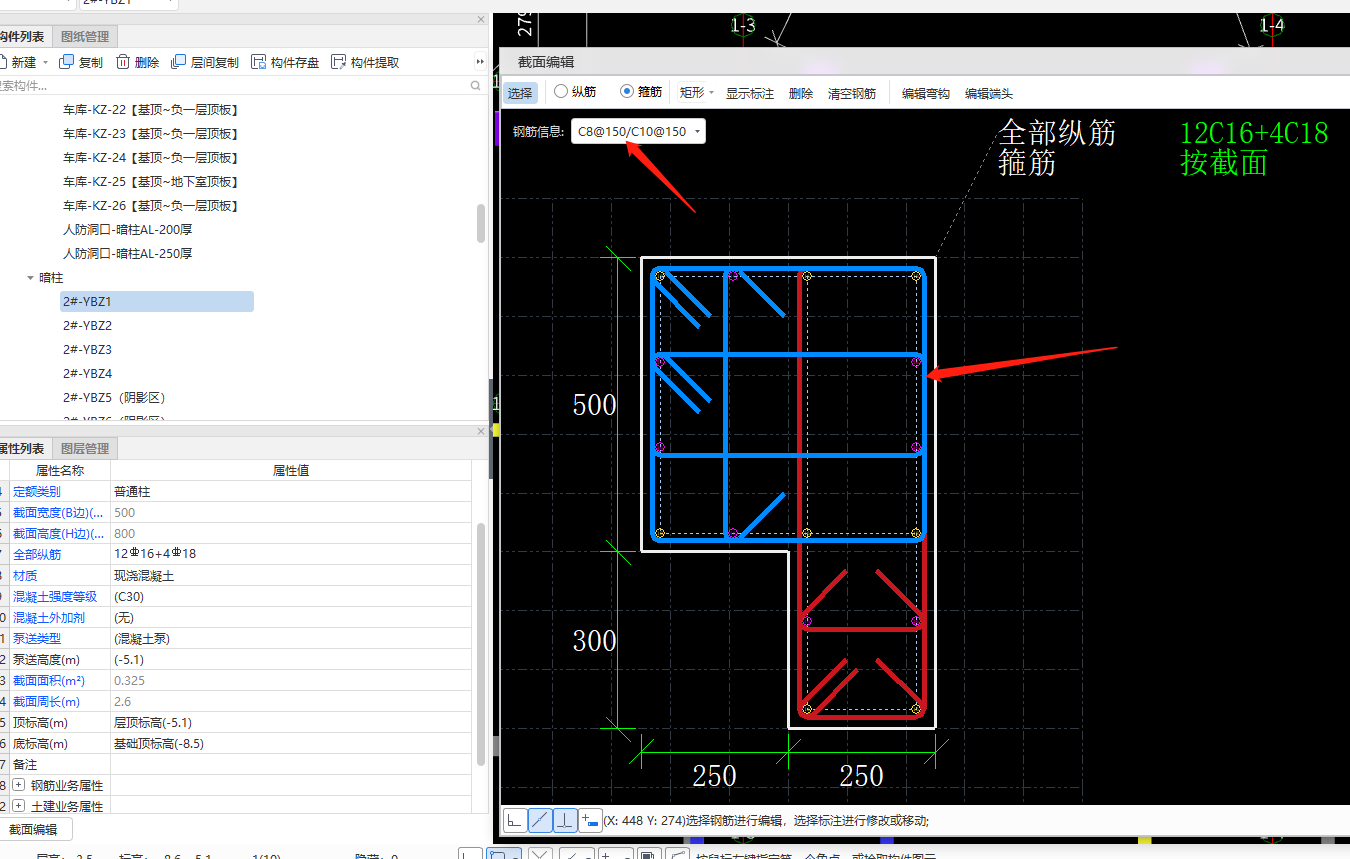Select 2#-YBZ1 in component tree

156,301
